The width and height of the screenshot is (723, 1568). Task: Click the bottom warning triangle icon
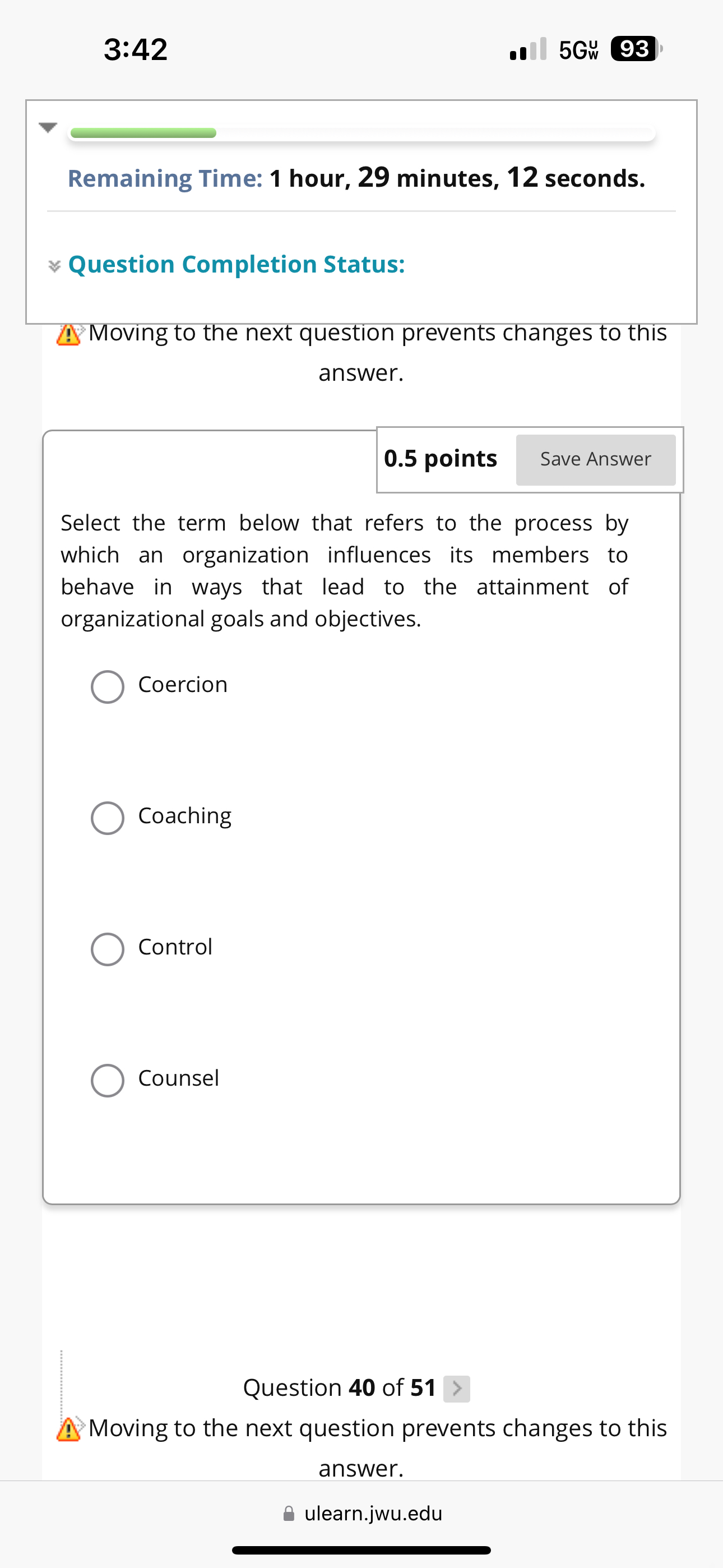pyautogui.click(x=69, y=1429)
